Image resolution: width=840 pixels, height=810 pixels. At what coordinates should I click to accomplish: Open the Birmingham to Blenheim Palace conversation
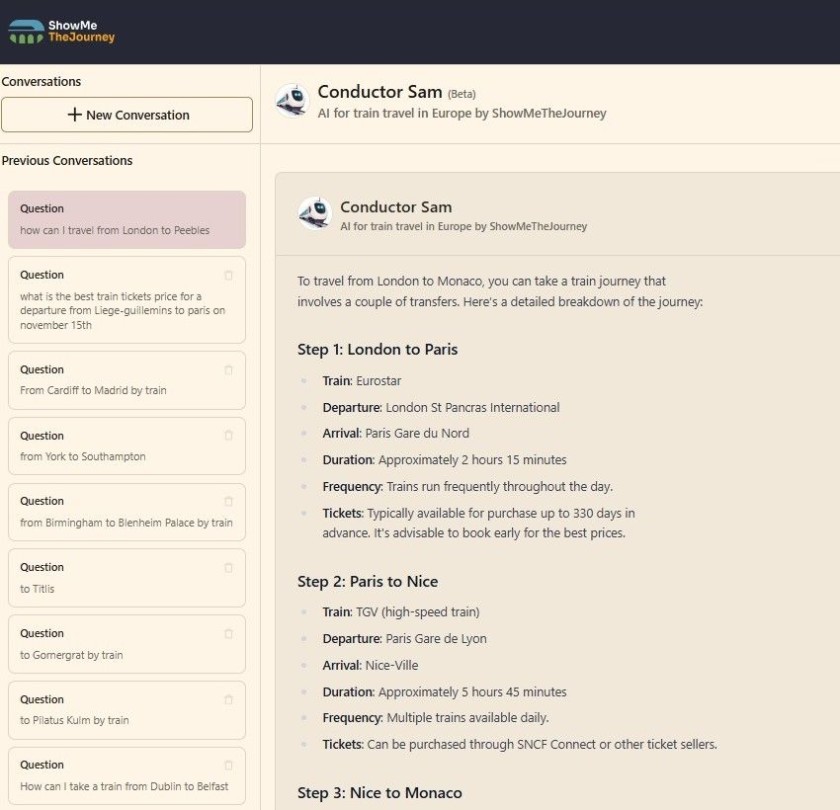point(127,512)
